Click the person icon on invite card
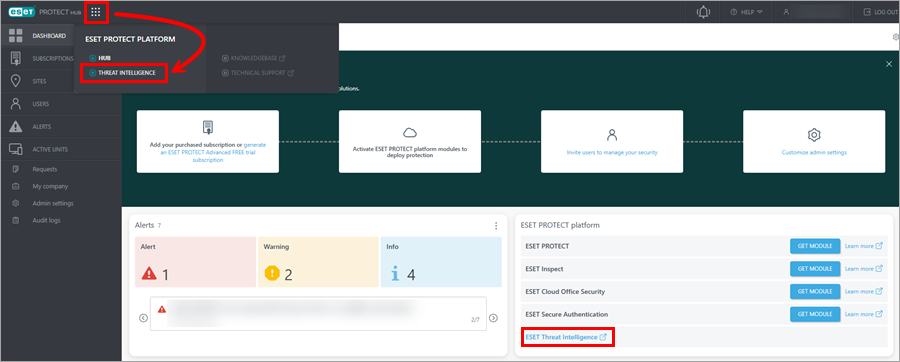The height and width of the screenshot is (362, 900). tap(612, 135)
